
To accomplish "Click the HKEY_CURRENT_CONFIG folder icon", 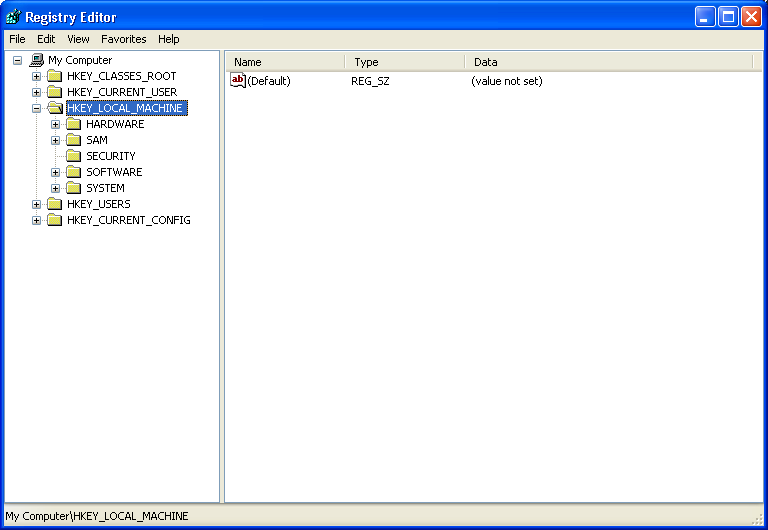I will pos(54,220).
